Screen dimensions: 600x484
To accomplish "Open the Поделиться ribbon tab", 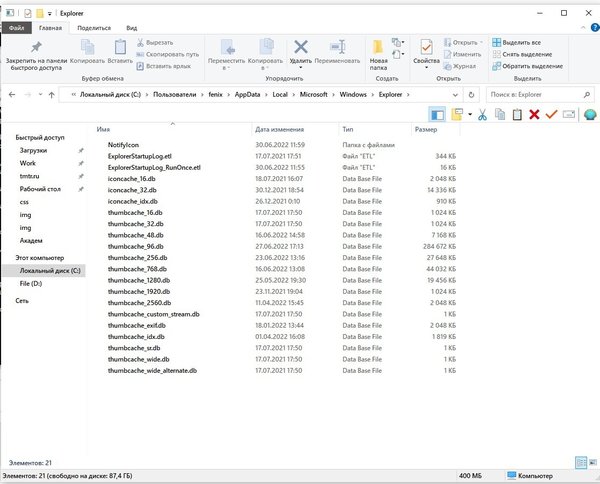I will [93, 29].
